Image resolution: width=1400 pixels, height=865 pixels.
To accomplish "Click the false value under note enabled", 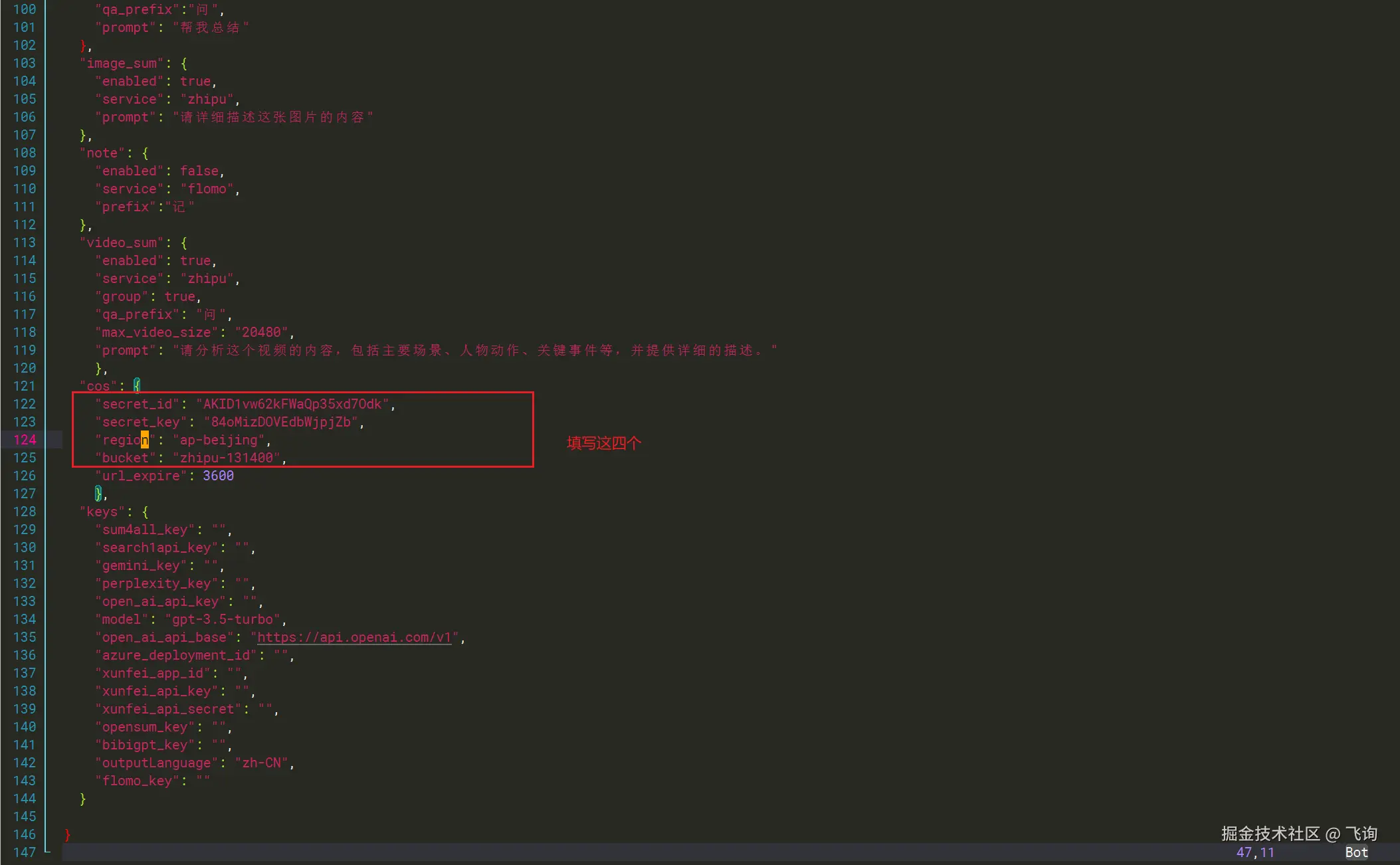I will click(x=199, y=171).
